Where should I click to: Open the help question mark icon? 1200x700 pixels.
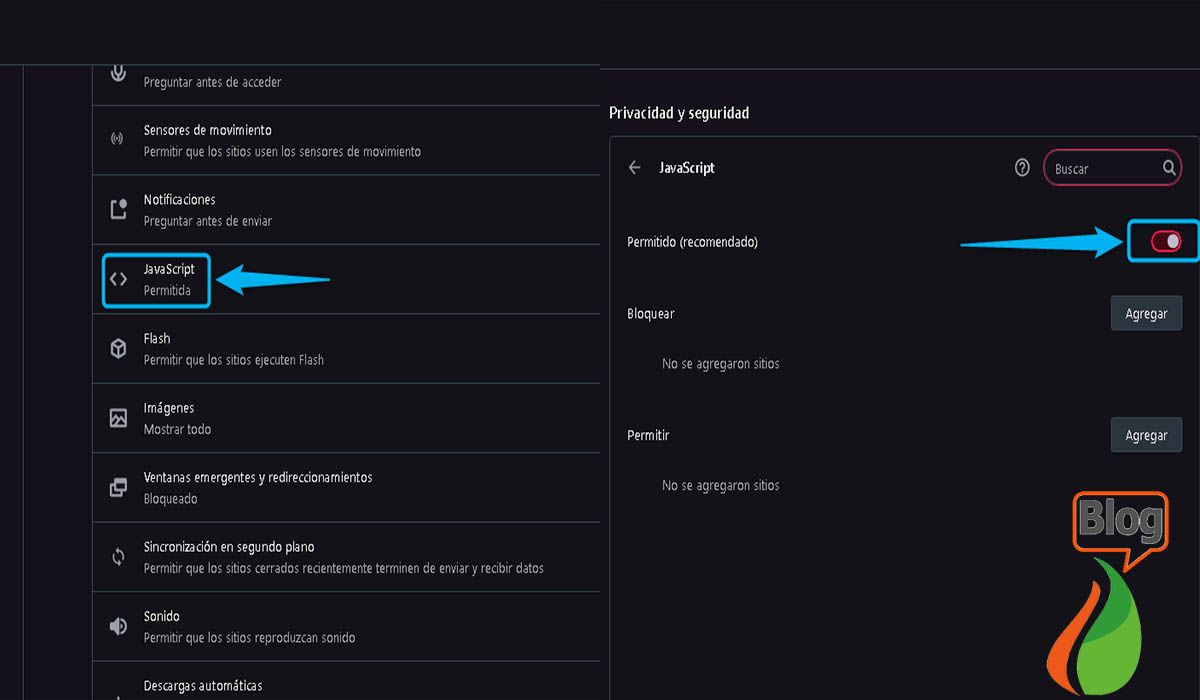tap(1022, 168)
